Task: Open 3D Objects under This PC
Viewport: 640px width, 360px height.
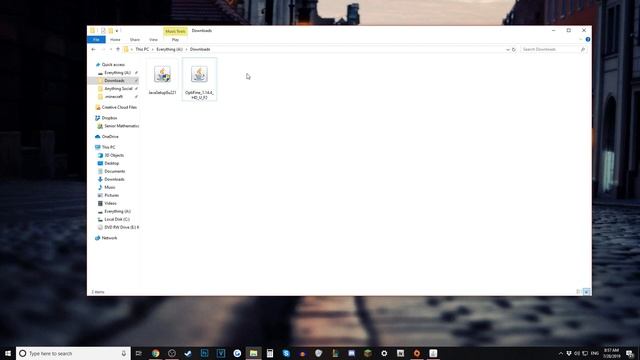Action: click(114, 156)
